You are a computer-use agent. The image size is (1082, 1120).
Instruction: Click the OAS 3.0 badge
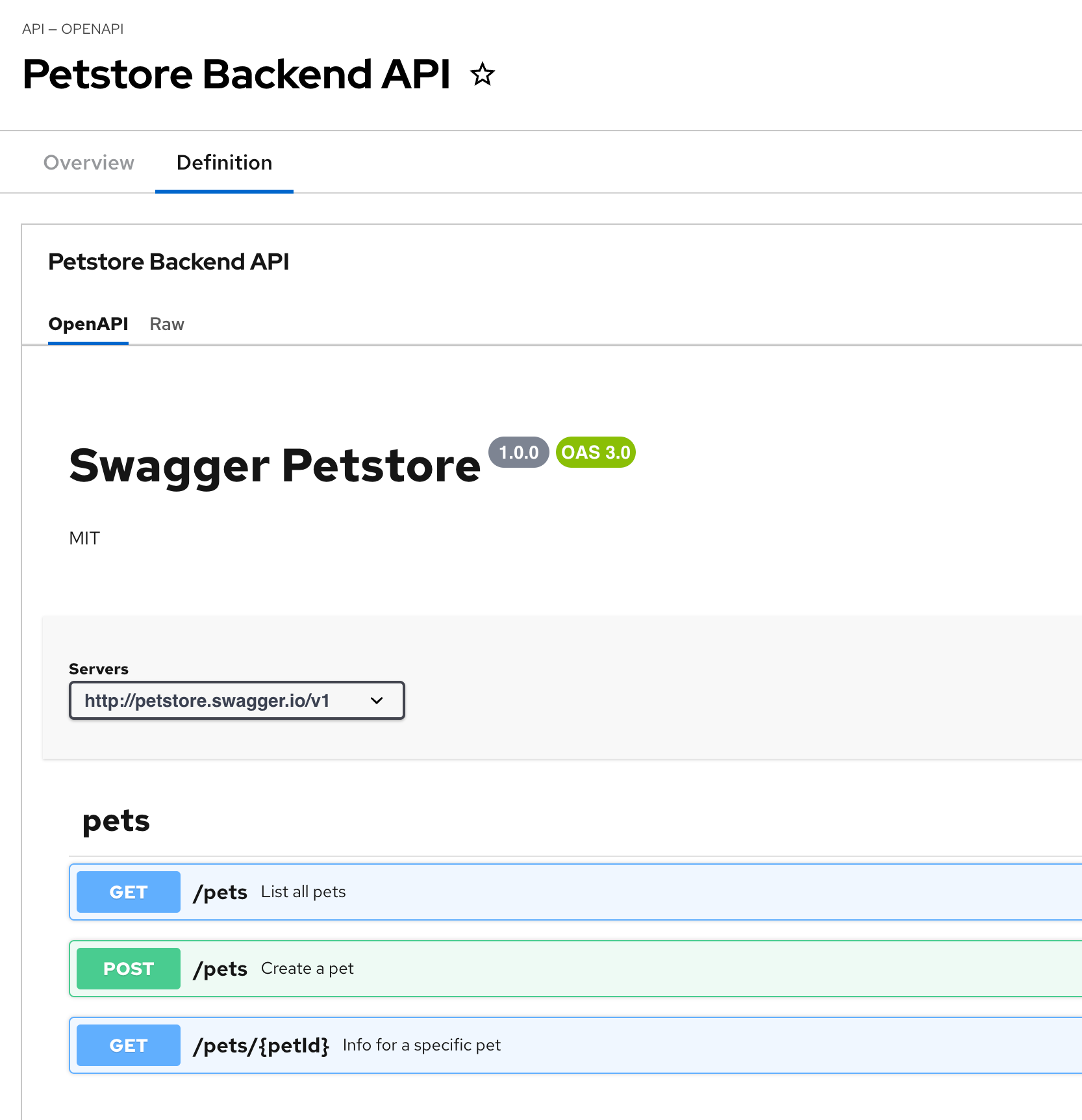pos(595,452)
